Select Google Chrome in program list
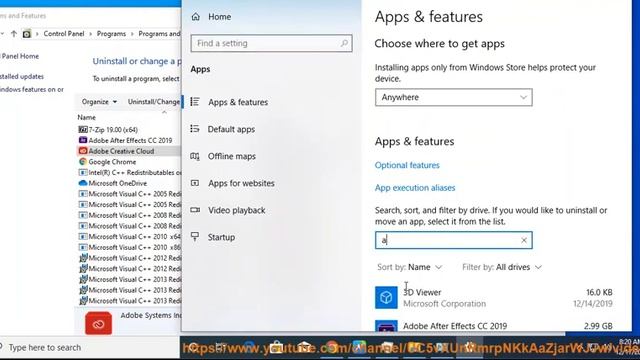 point(112,162)
